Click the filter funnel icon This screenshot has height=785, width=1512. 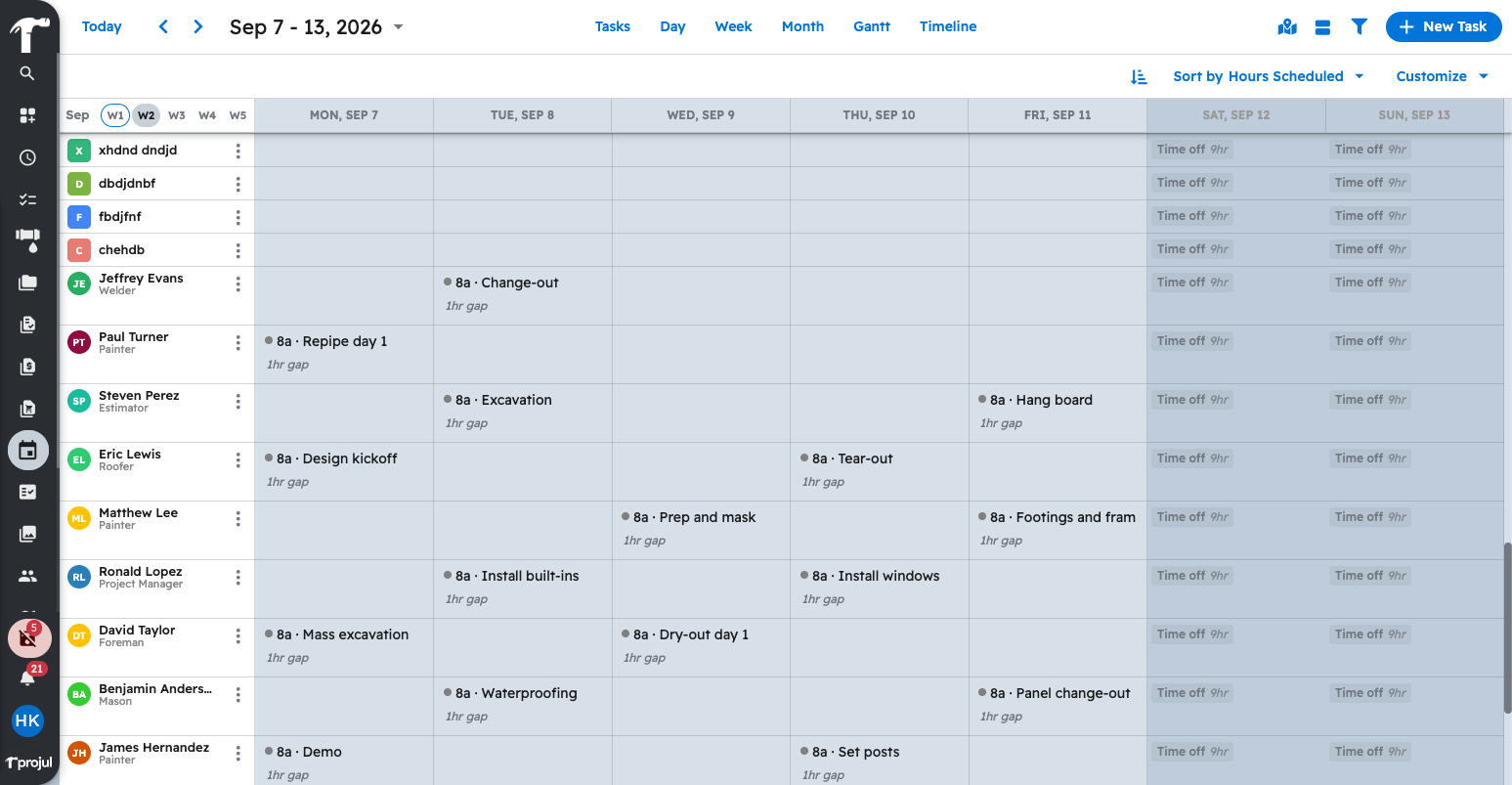pyautogui.click(x=1359, y=27)
